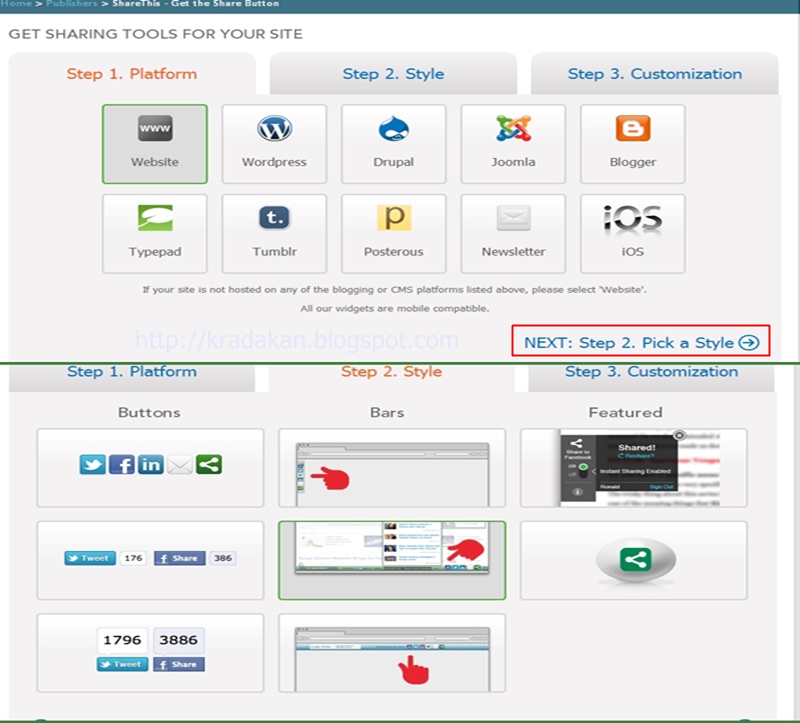Viewport: 800px width, 723px height.
Task: Click the 3886 share counter
Action: (179, 640)
